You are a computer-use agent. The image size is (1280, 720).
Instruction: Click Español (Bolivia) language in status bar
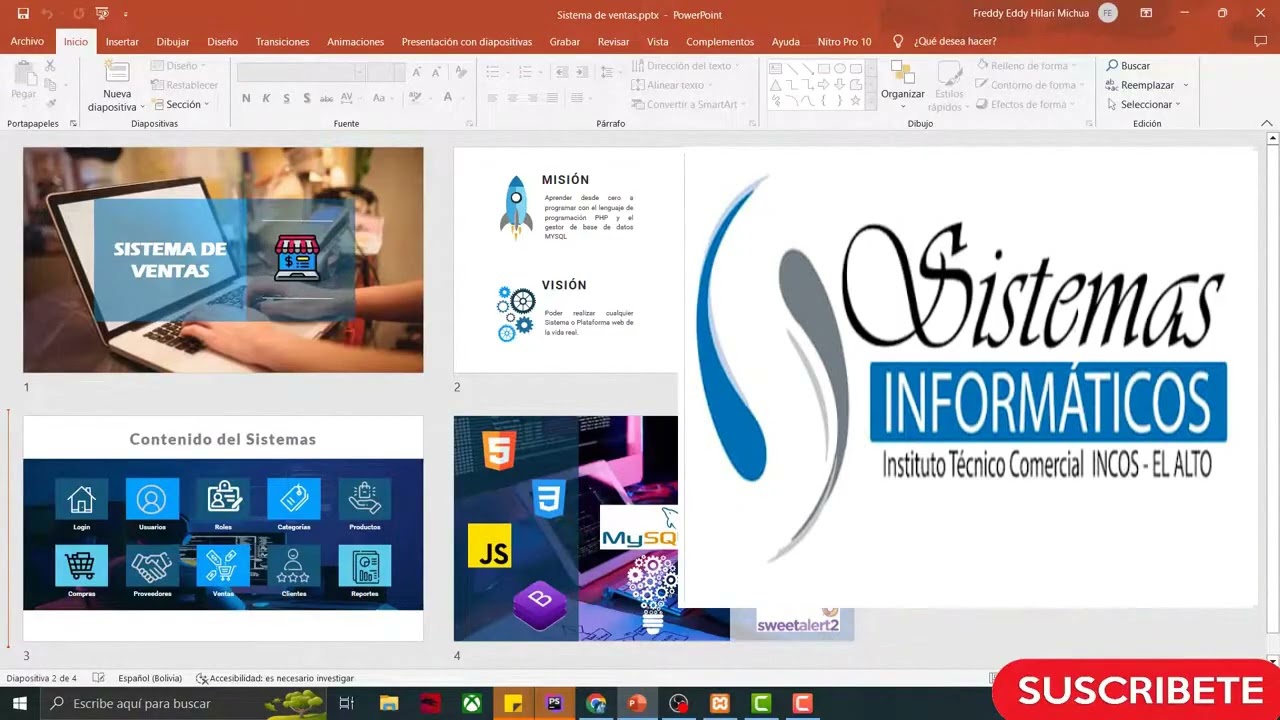[150, 678]
